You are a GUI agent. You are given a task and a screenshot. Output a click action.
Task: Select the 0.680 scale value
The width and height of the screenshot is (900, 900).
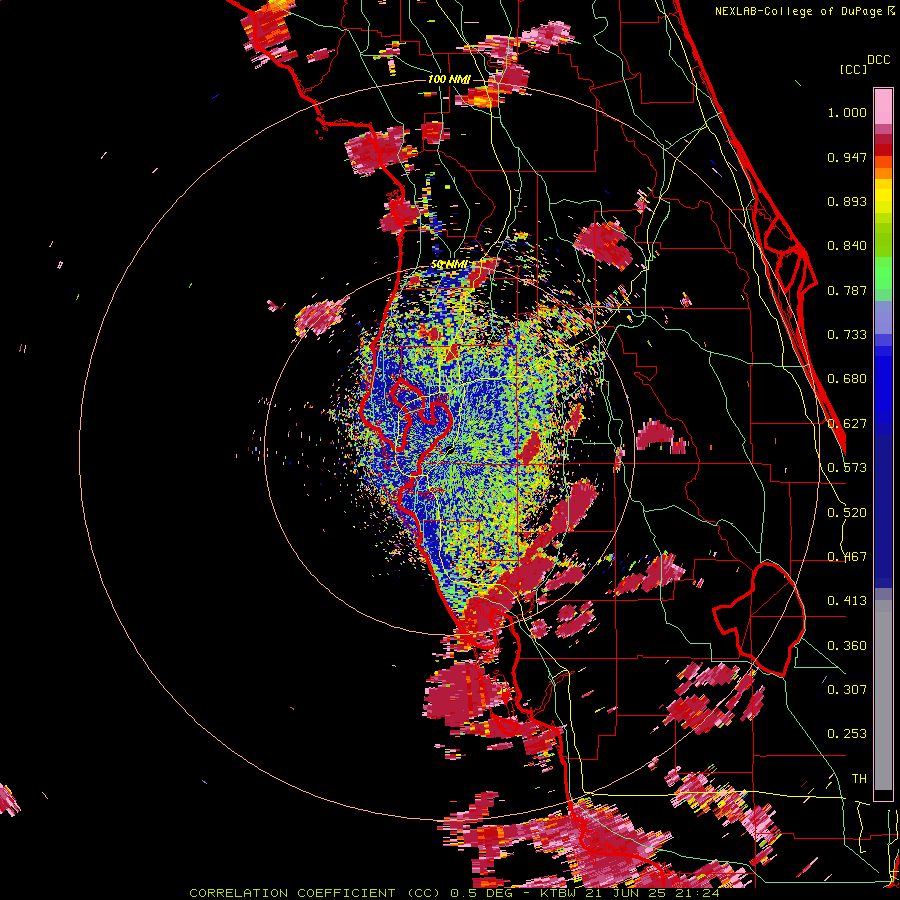(x=847, y=379)
